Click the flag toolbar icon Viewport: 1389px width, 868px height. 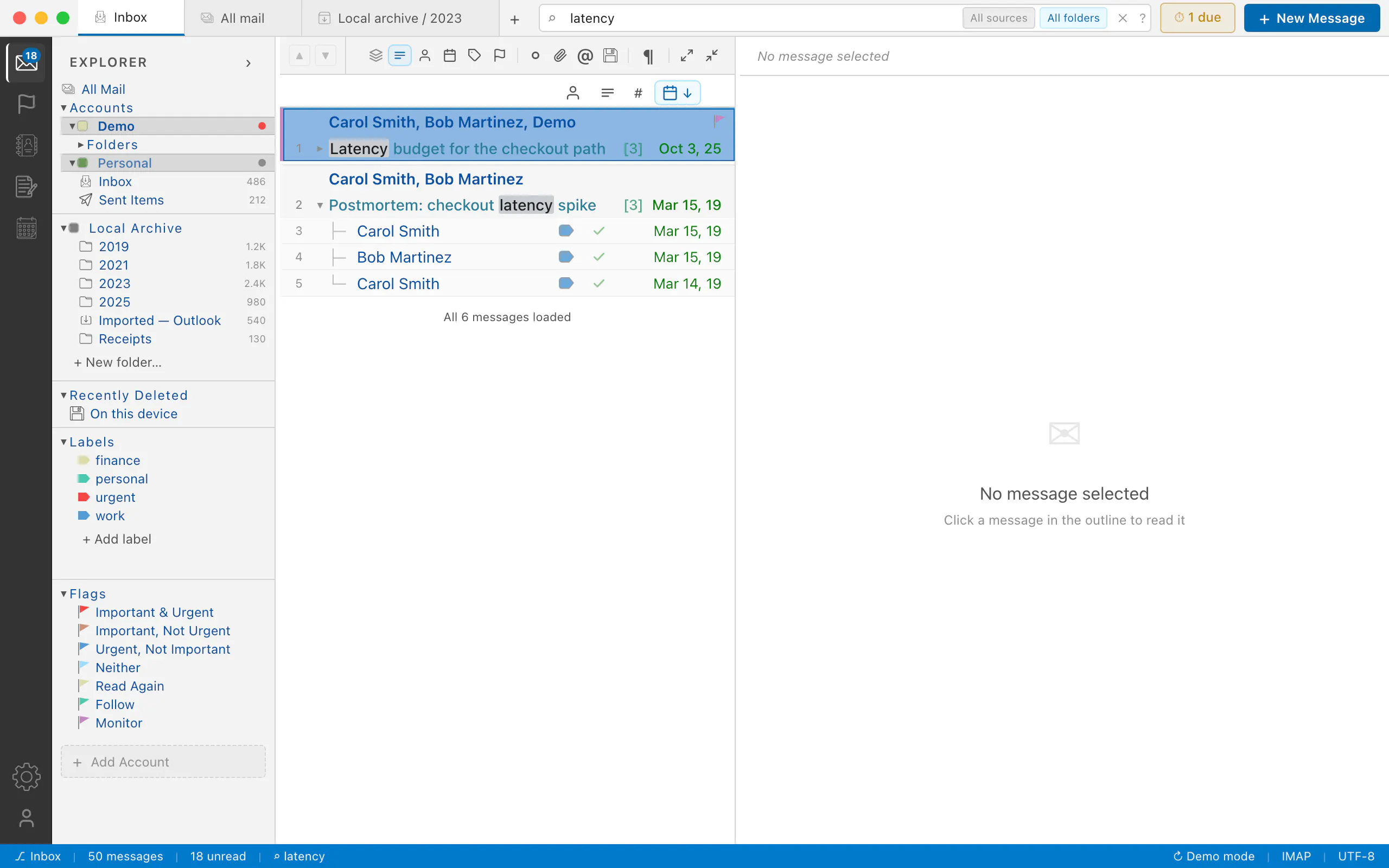pyautogui.click(x=499, y=56)
